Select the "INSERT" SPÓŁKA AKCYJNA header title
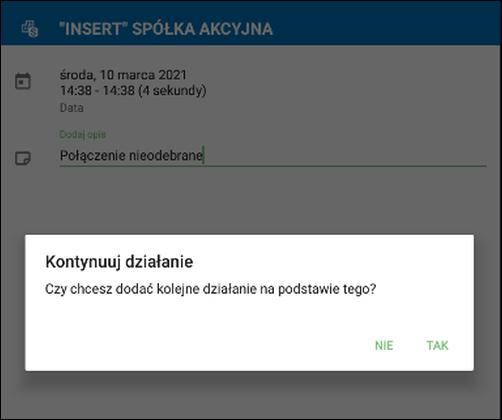 click(x=166, y=29)
